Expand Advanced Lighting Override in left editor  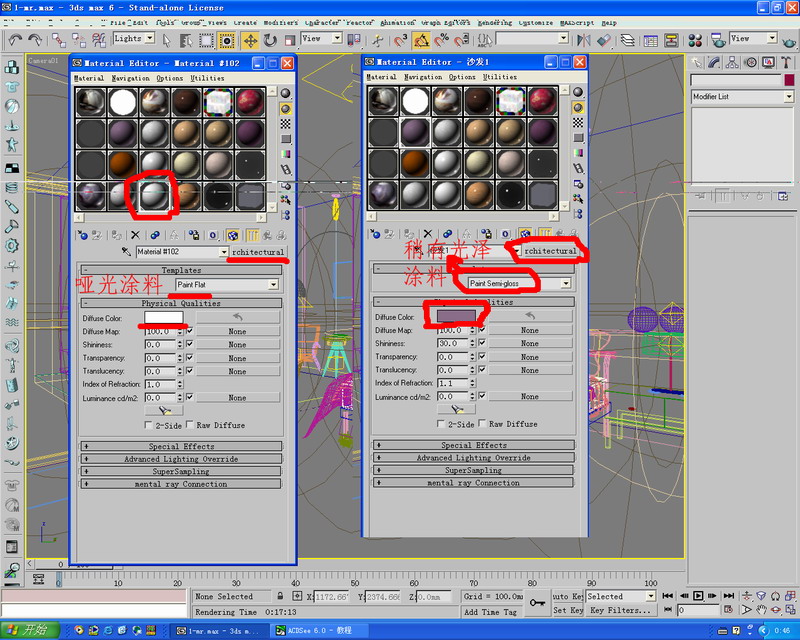click(x=181, y=459)
